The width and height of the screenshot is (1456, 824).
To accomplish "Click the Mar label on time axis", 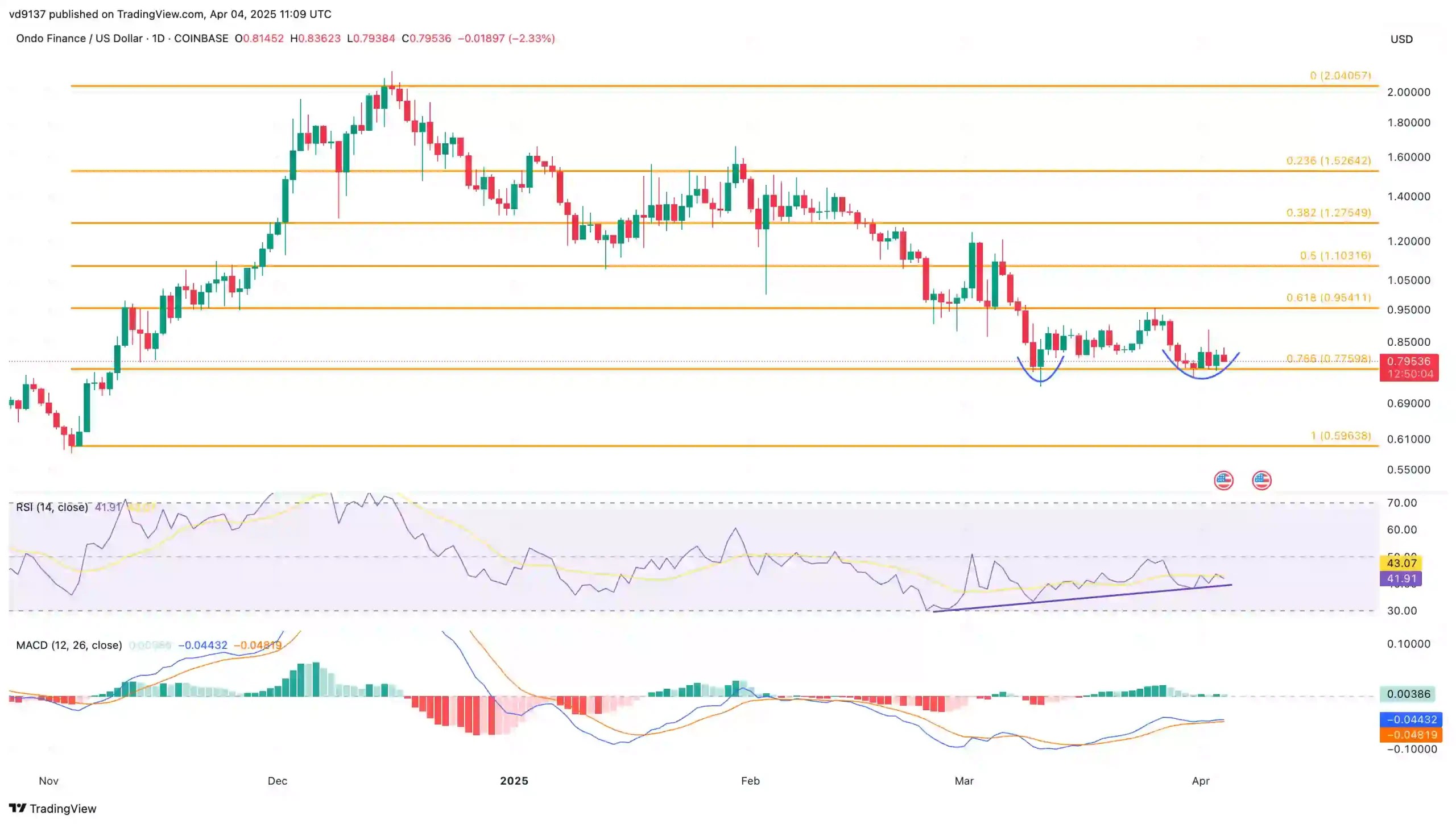I will (x=963, y=781).
